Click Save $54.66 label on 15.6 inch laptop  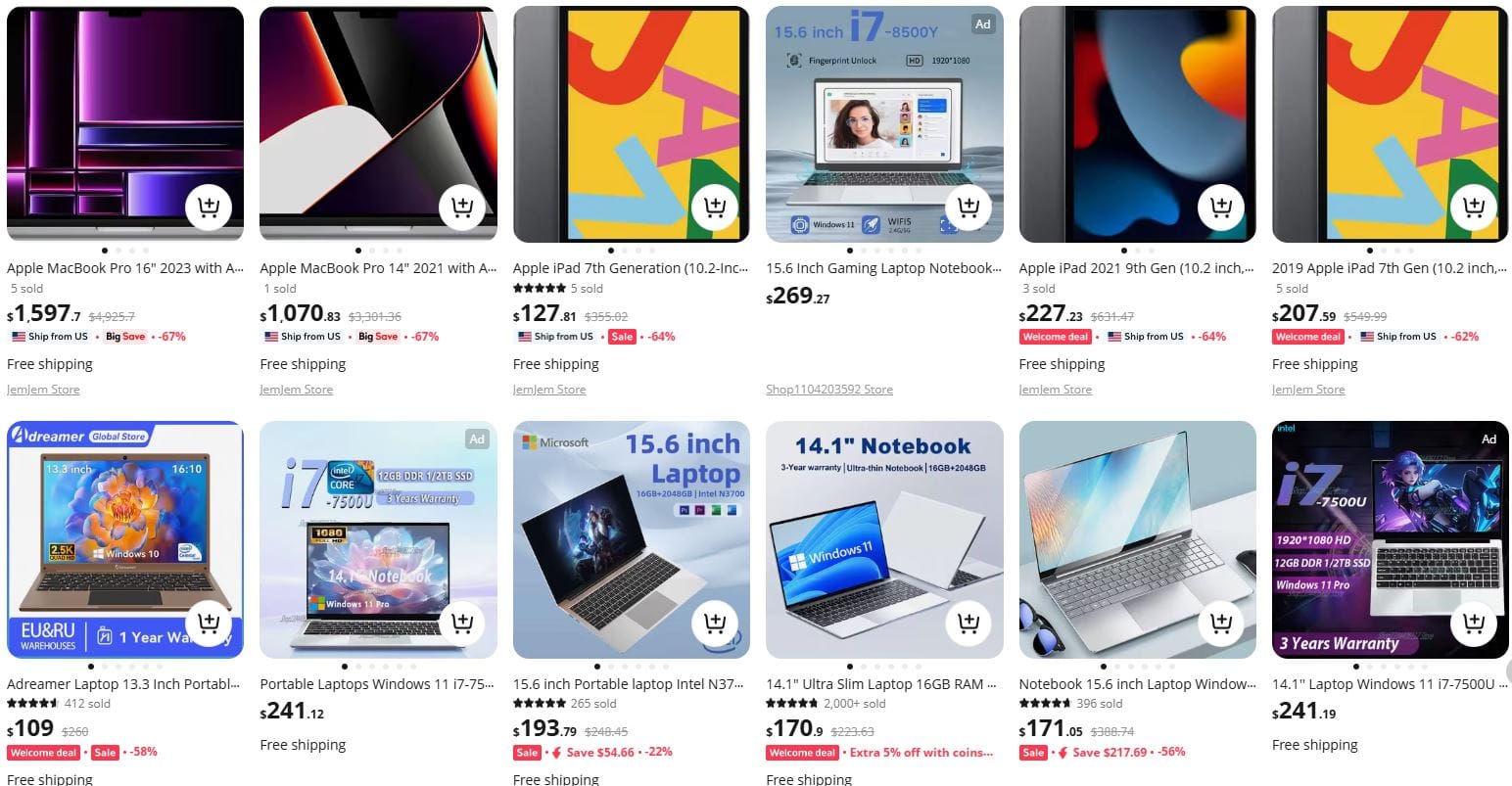pos(600,753)
